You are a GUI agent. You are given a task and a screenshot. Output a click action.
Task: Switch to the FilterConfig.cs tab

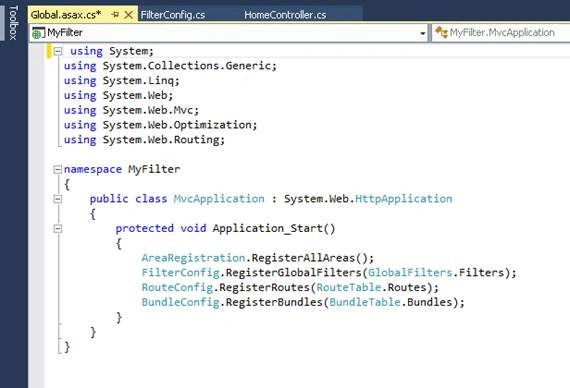pyautogui.click(x=173, y=15)
